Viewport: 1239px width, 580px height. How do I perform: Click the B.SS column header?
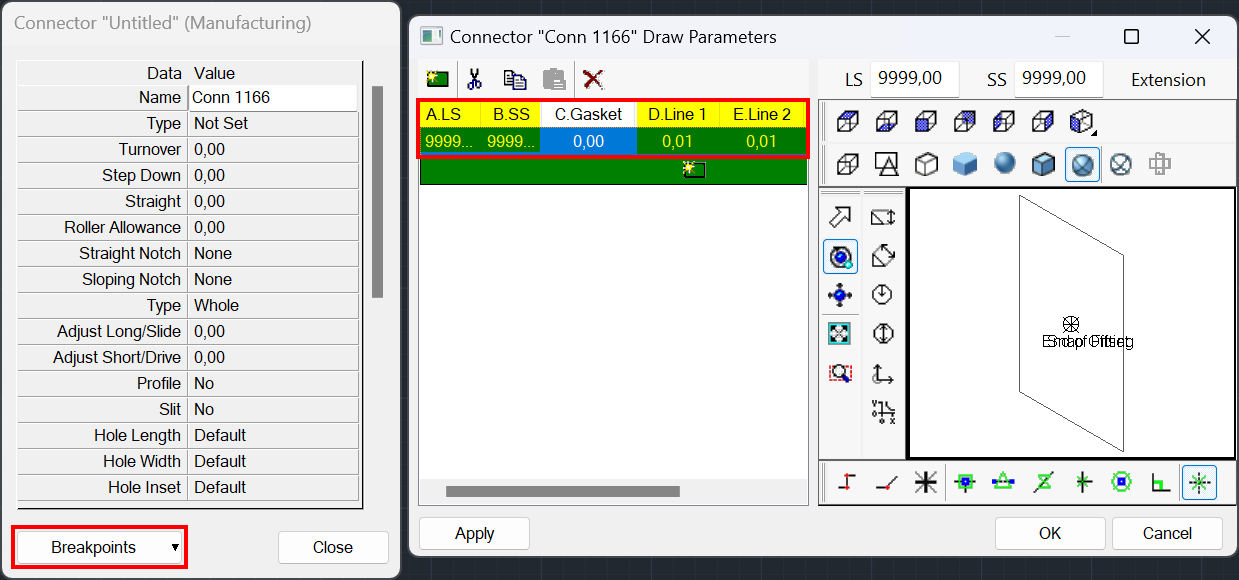point(511,114)
